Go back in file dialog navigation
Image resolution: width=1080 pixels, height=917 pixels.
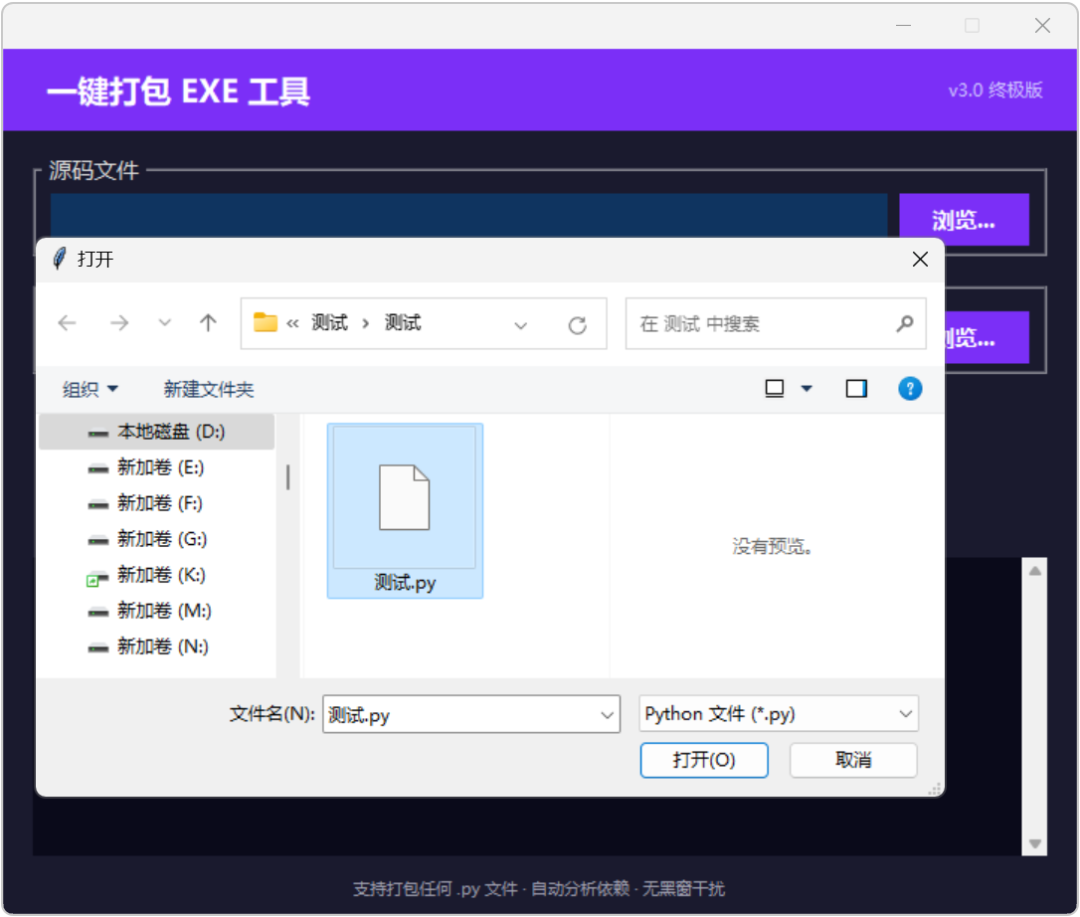pyautogui.click(x=68, y=323)
